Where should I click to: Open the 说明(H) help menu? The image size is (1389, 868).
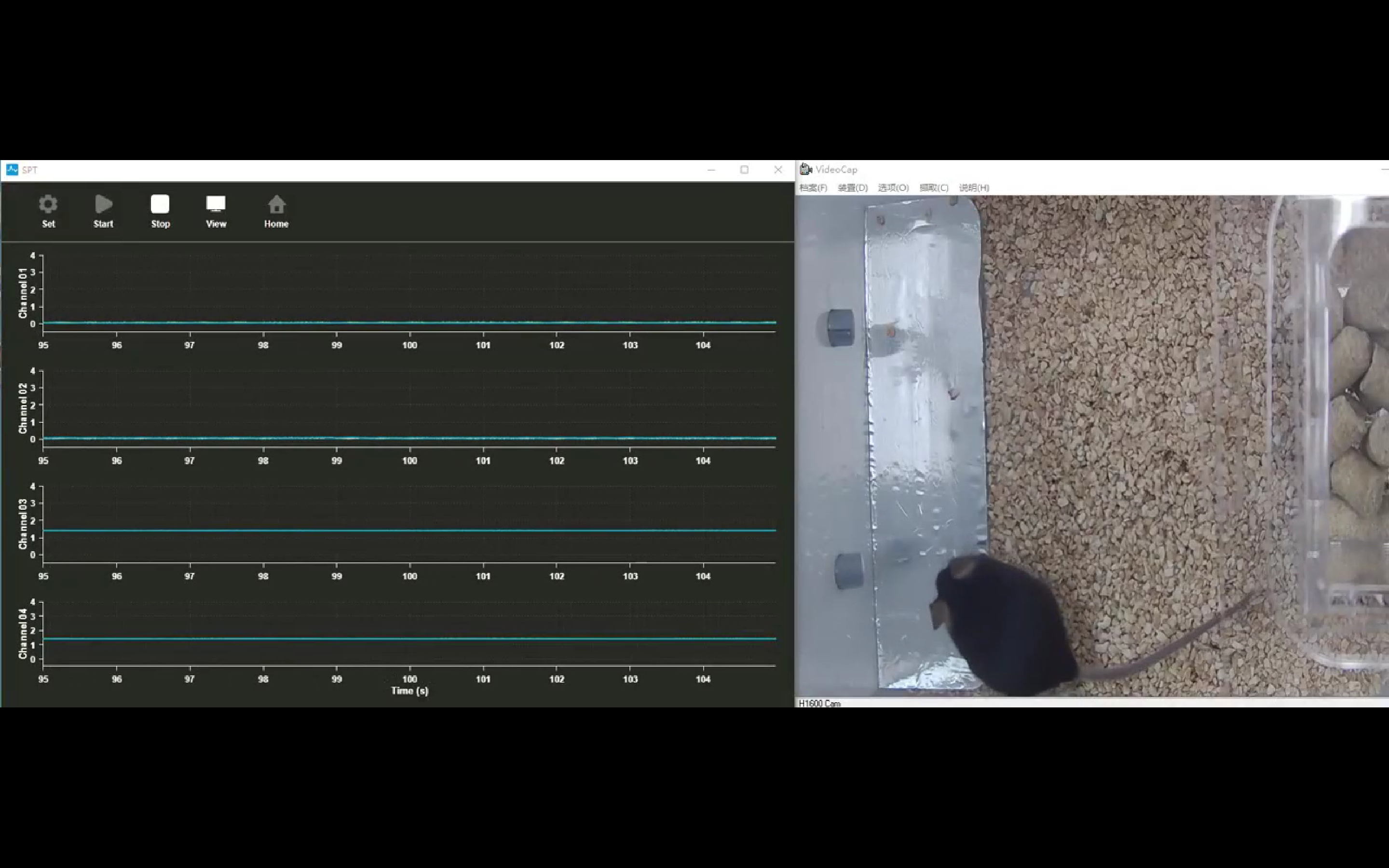tap(974, 188)
